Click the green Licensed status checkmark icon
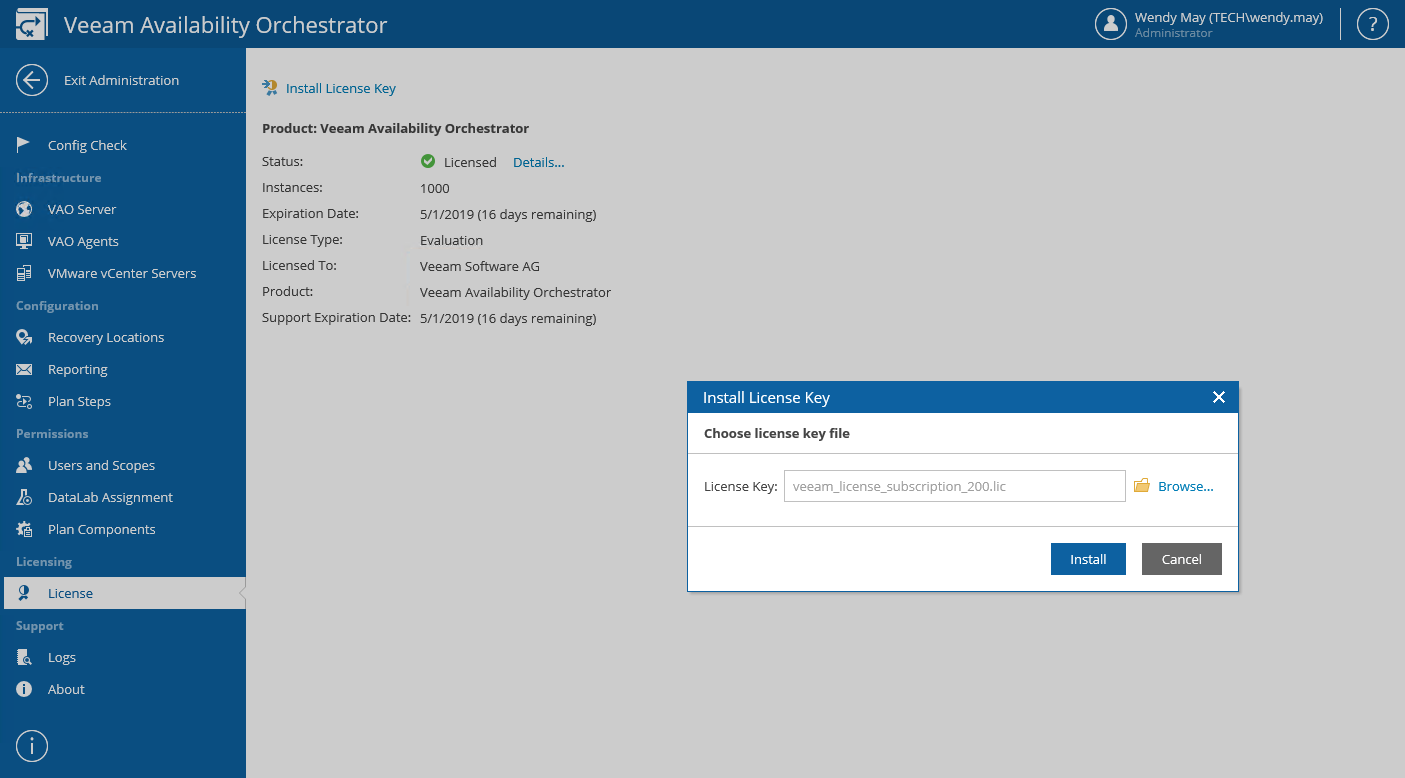 [x=428, y=161]
